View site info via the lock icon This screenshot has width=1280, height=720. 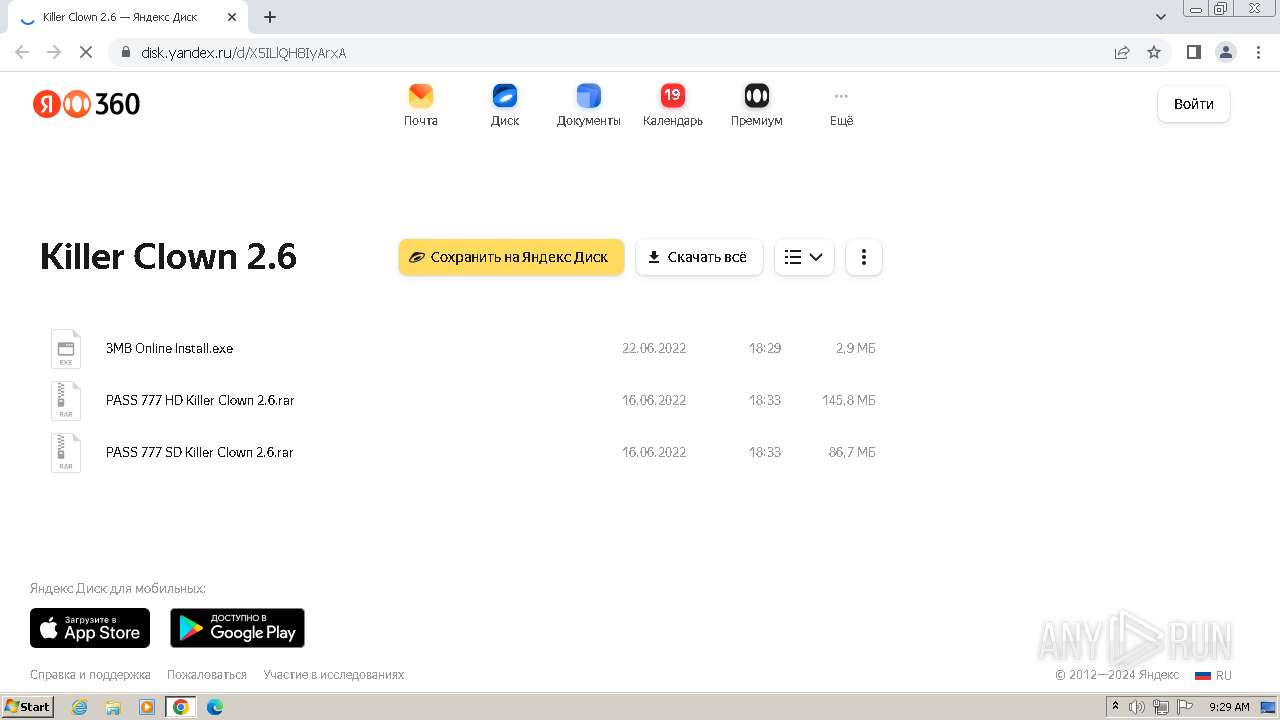pyautogui.click(x=125, y=52)
